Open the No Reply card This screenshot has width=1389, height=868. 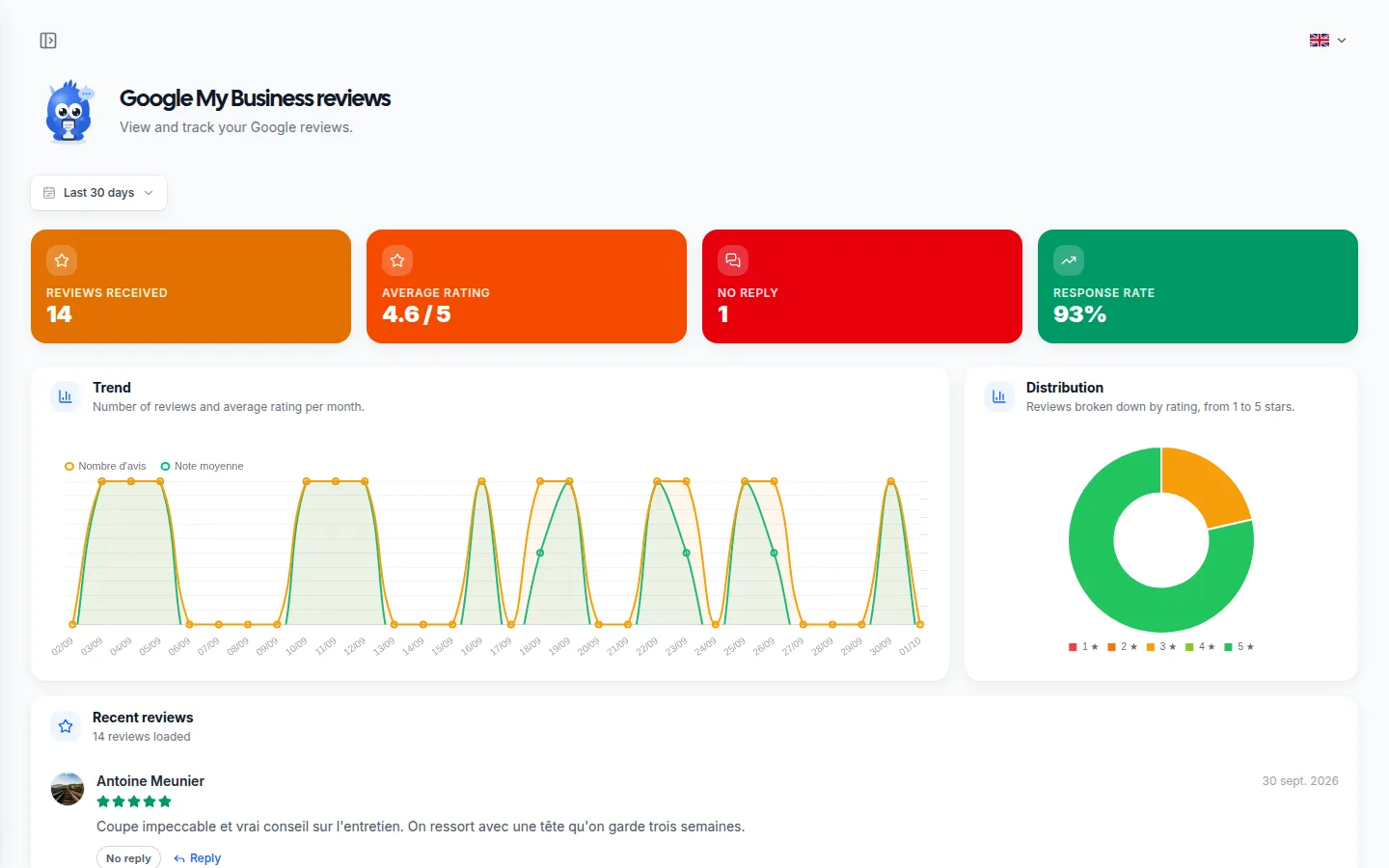[862, 286]
